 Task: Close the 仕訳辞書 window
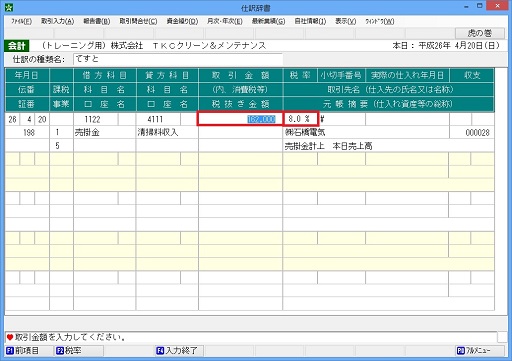(497, 6)
